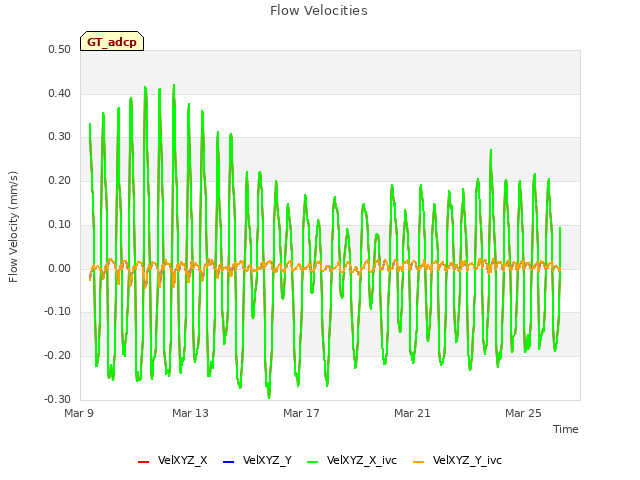Viewport: 640px width, 480px height.
Task: Click the orange VelXYZ_Y_ivc legend color marker
Action: coord(419,462)
